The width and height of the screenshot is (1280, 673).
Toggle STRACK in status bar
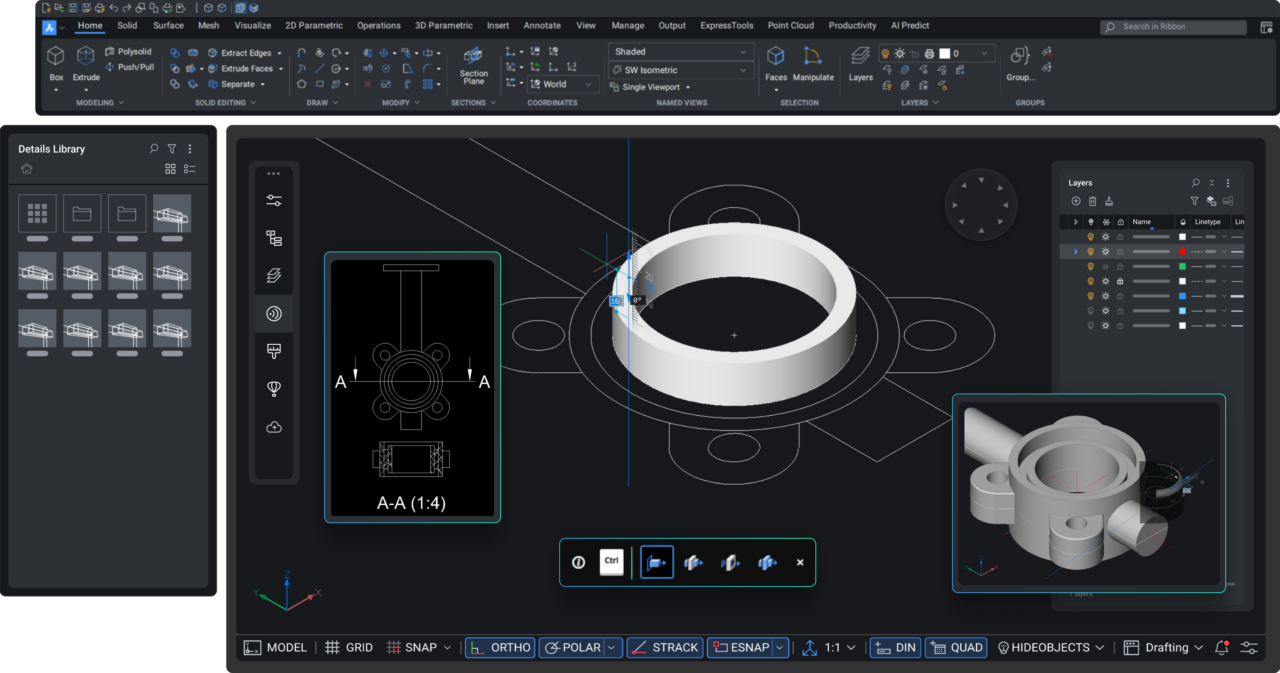pos(665,648)
